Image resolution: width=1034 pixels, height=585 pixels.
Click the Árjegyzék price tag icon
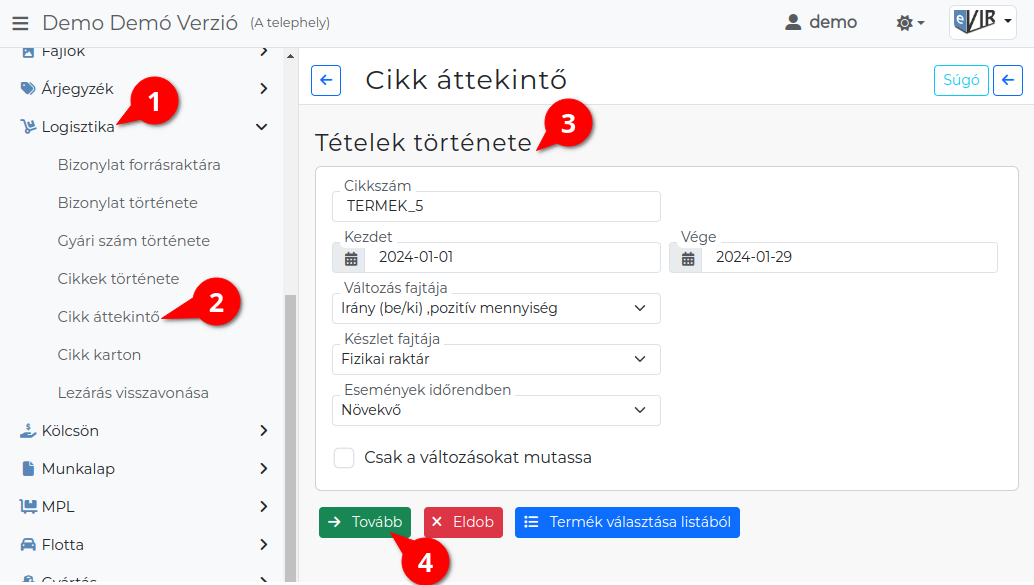[x=28, y=88]
